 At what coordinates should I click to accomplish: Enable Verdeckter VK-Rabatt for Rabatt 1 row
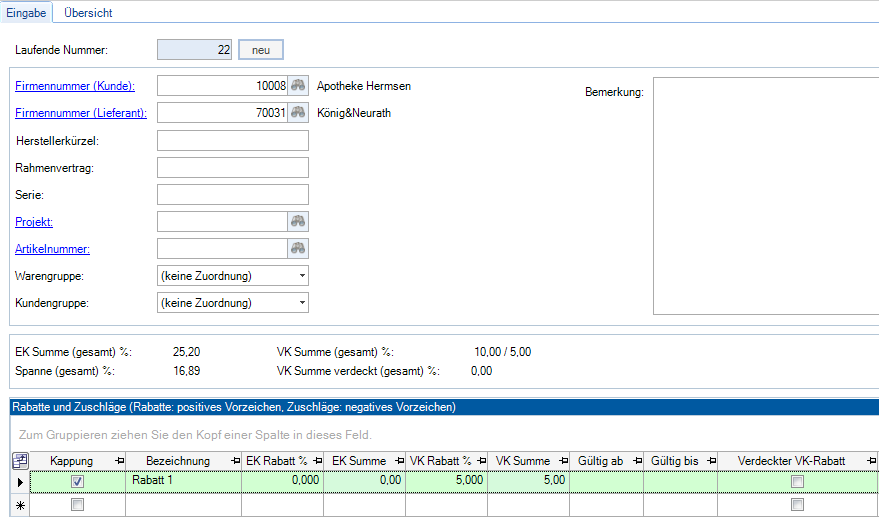pyautogui.click(x=797, y=481)
